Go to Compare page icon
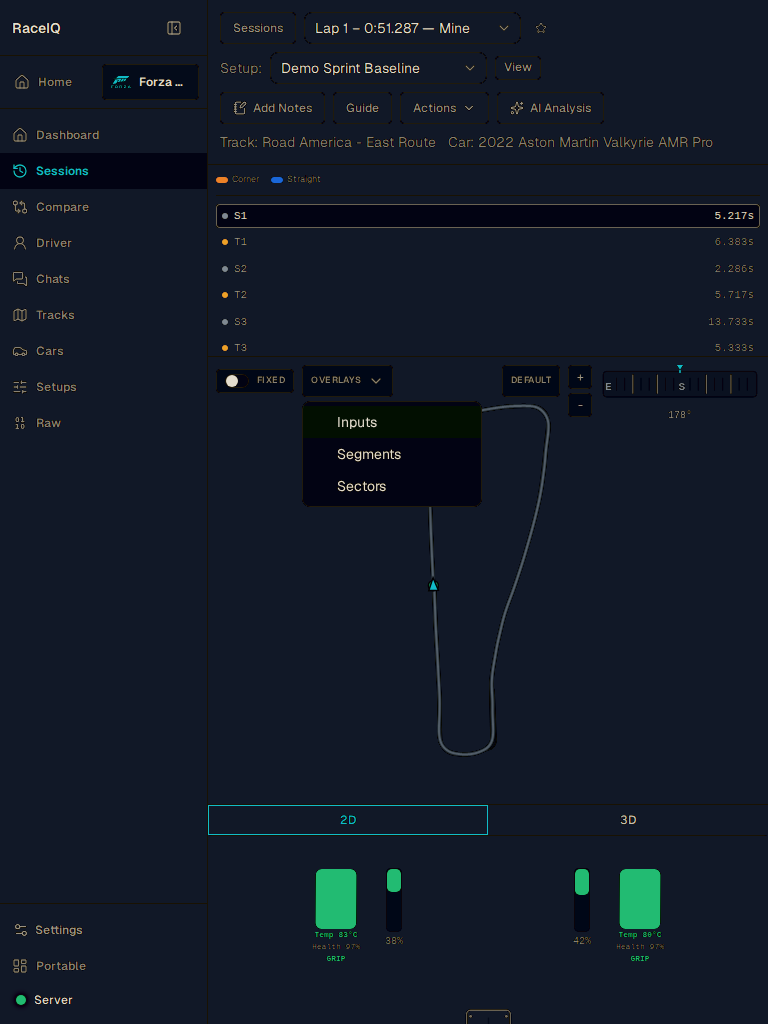Screen dimensions: 768x1024 click(20, 207)
